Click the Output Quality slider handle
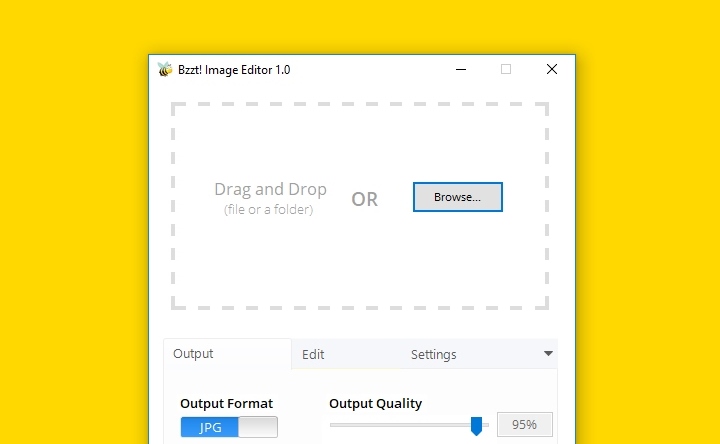Image resolution: width=720 pixels, height=444 pixels. click(x=477, y=426)
